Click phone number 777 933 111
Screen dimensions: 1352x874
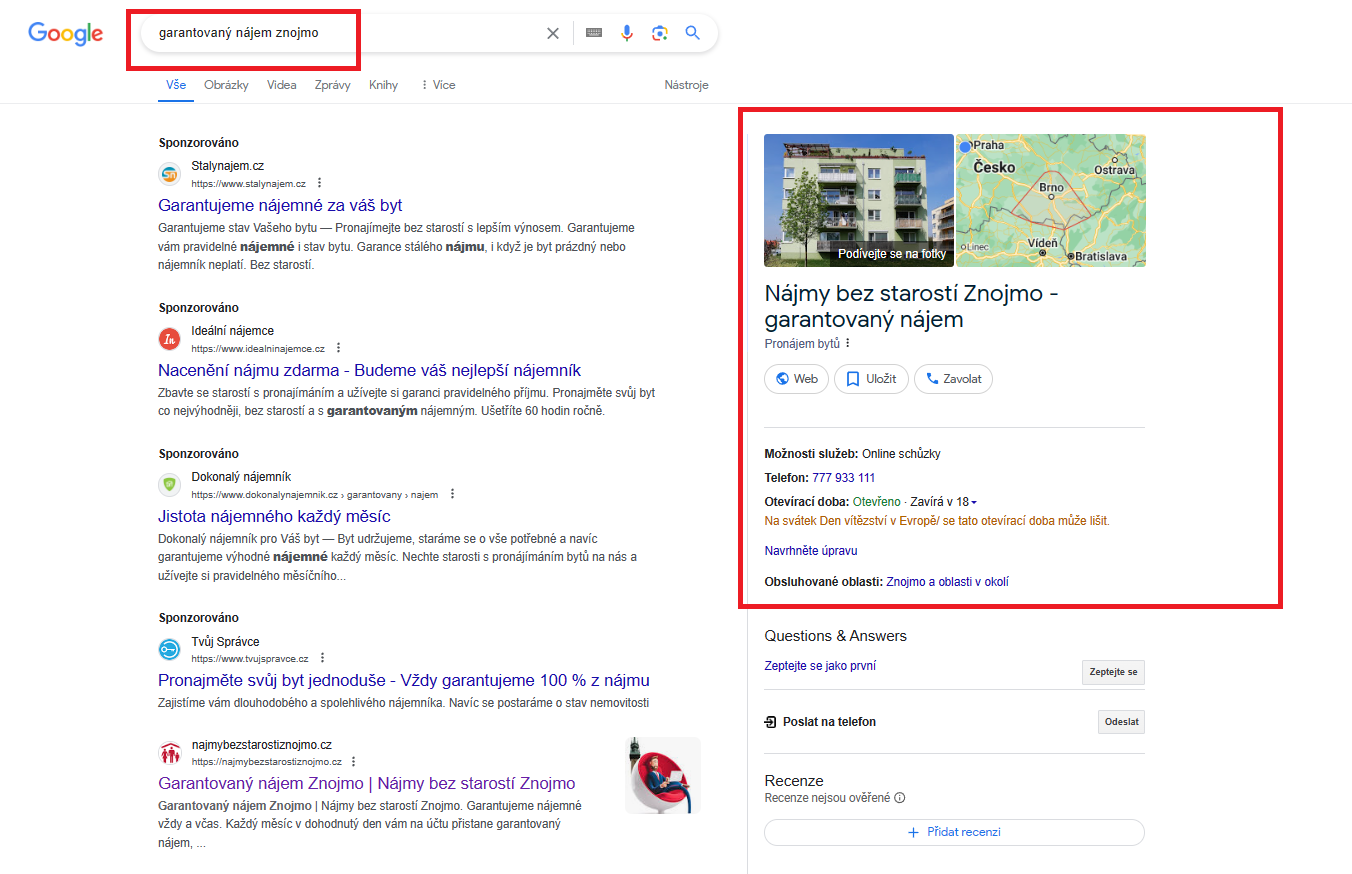843,478
